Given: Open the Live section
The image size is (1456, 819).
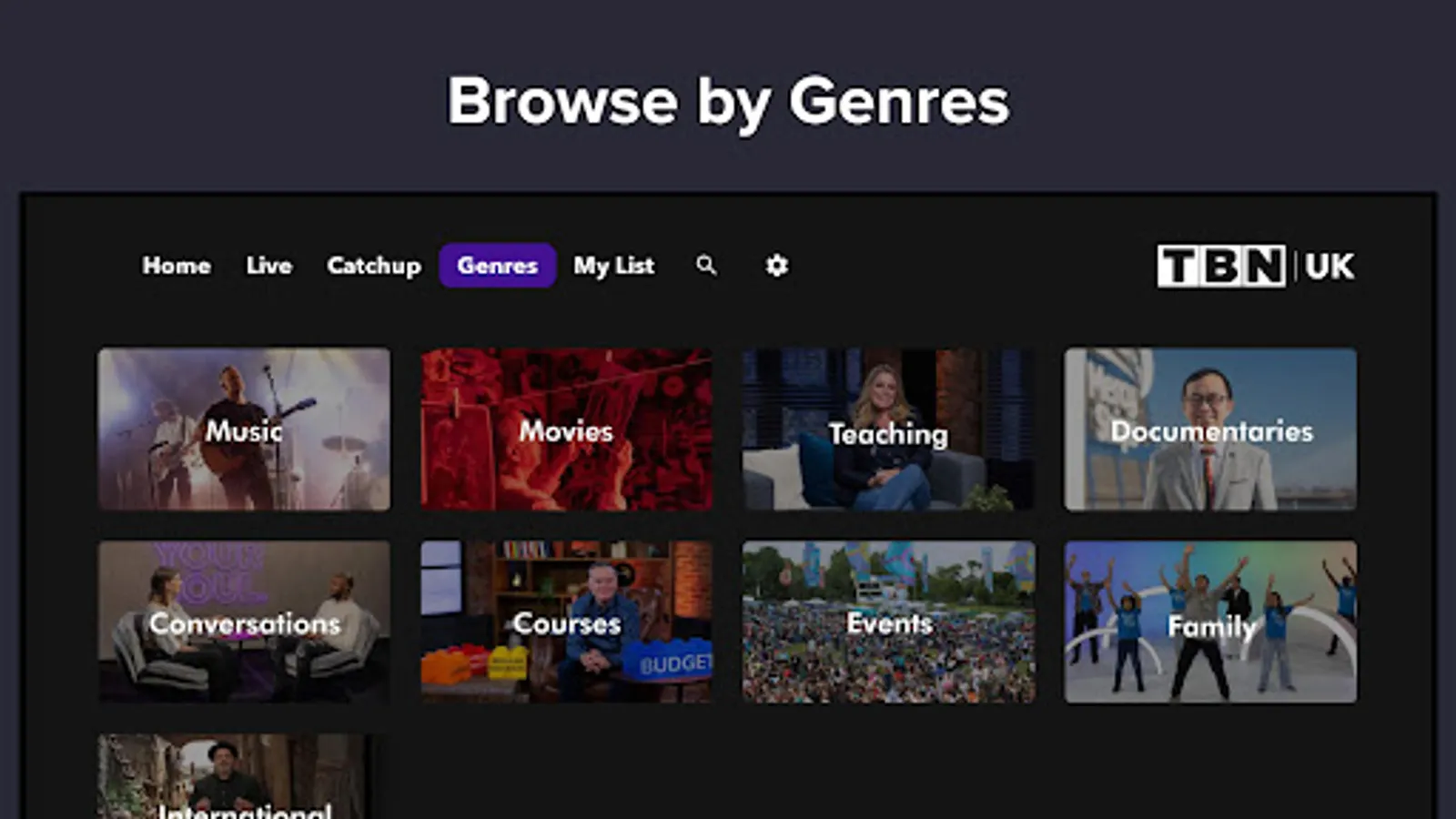Looking at the screenshot, I should pyautogui.click(x=268, y=266).
